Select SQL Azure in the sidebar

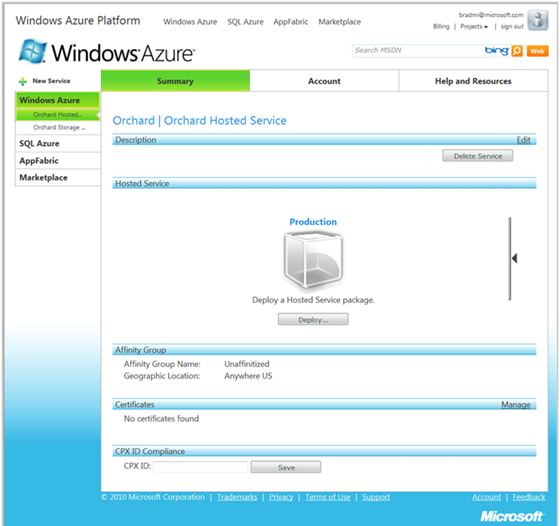click(x=58, y=144)
